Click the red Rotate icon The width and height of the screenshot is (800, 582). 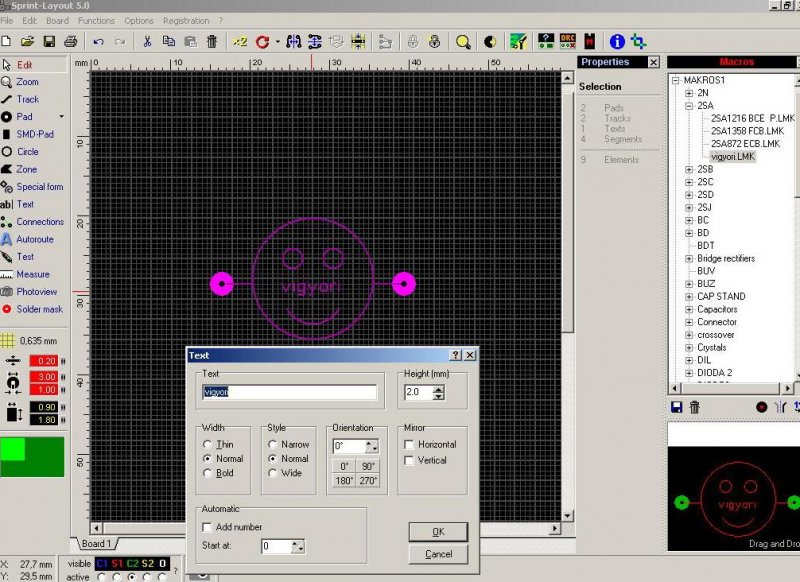[263, 42]
